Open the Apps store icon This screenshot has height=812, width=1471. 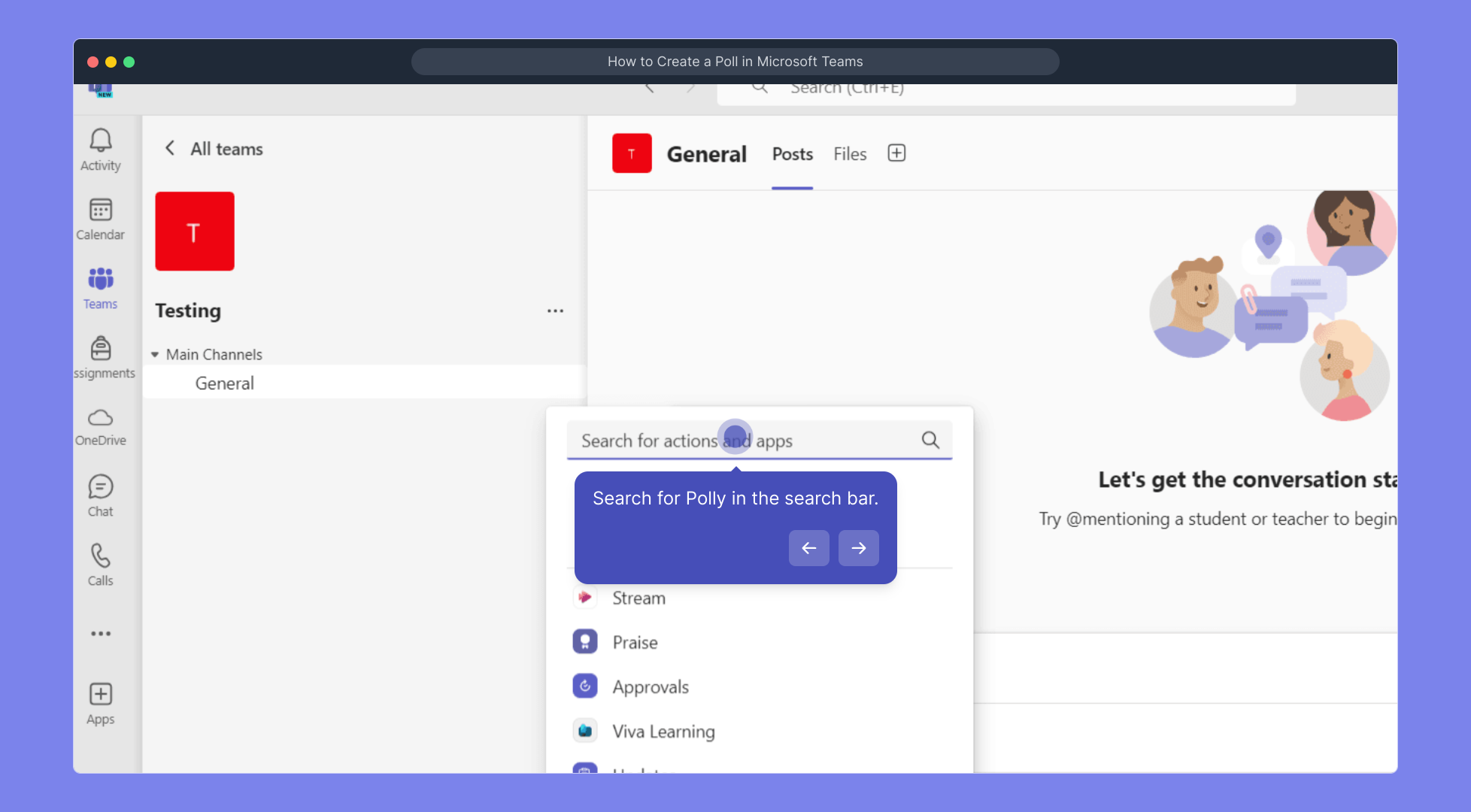click(100, 700)
